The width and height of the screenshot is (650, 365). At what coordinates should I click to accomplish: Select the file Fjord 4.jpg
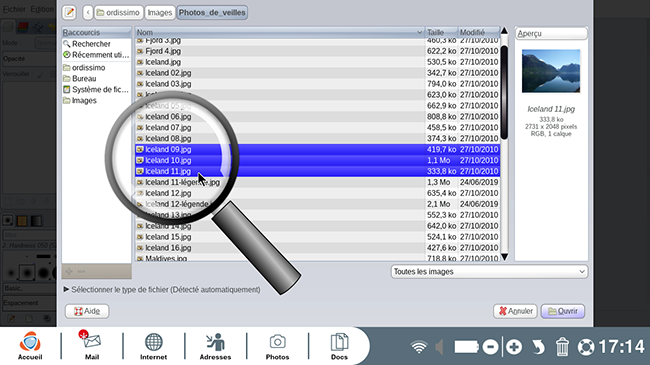(x=318, y=51)
